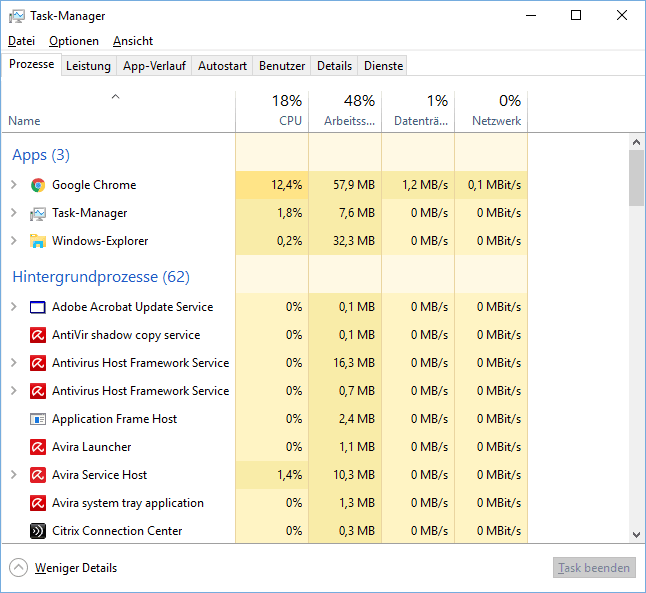Click Chrome's 12,4% CPU value
Image resolution: width=646 pixels, height=593 pixels.
tap(287, 185)
